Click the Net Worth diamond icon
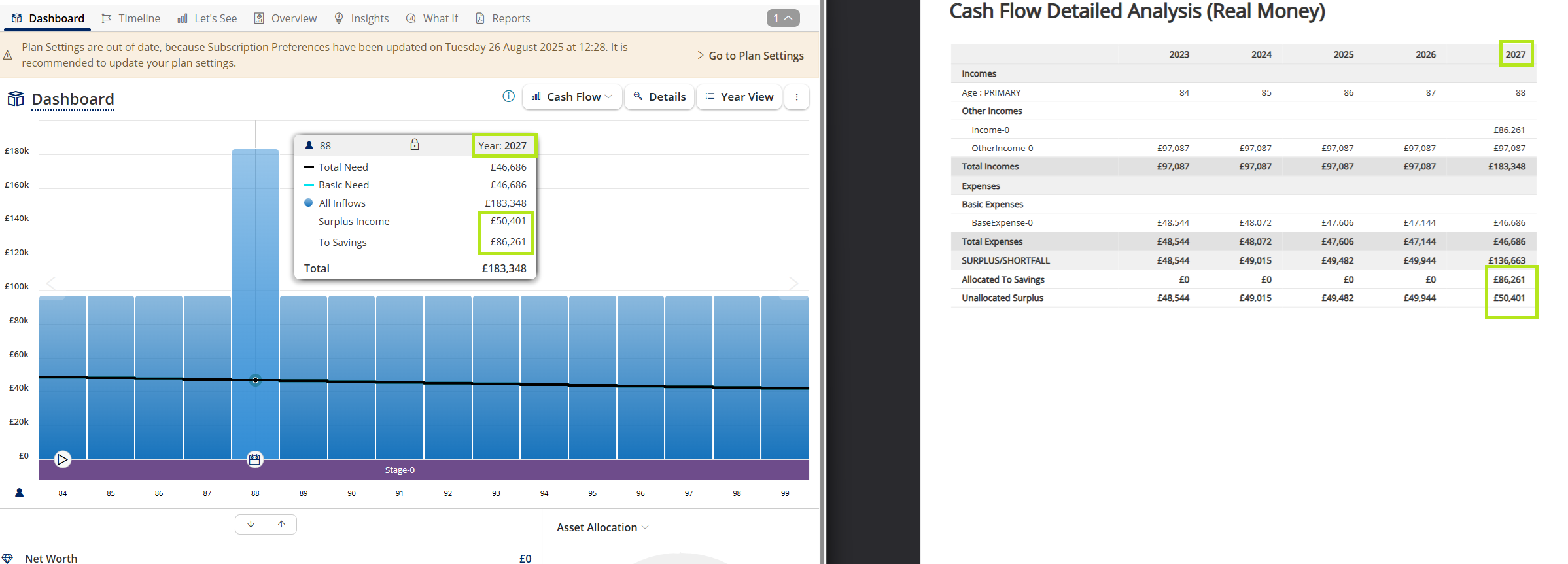 (8, 558)
